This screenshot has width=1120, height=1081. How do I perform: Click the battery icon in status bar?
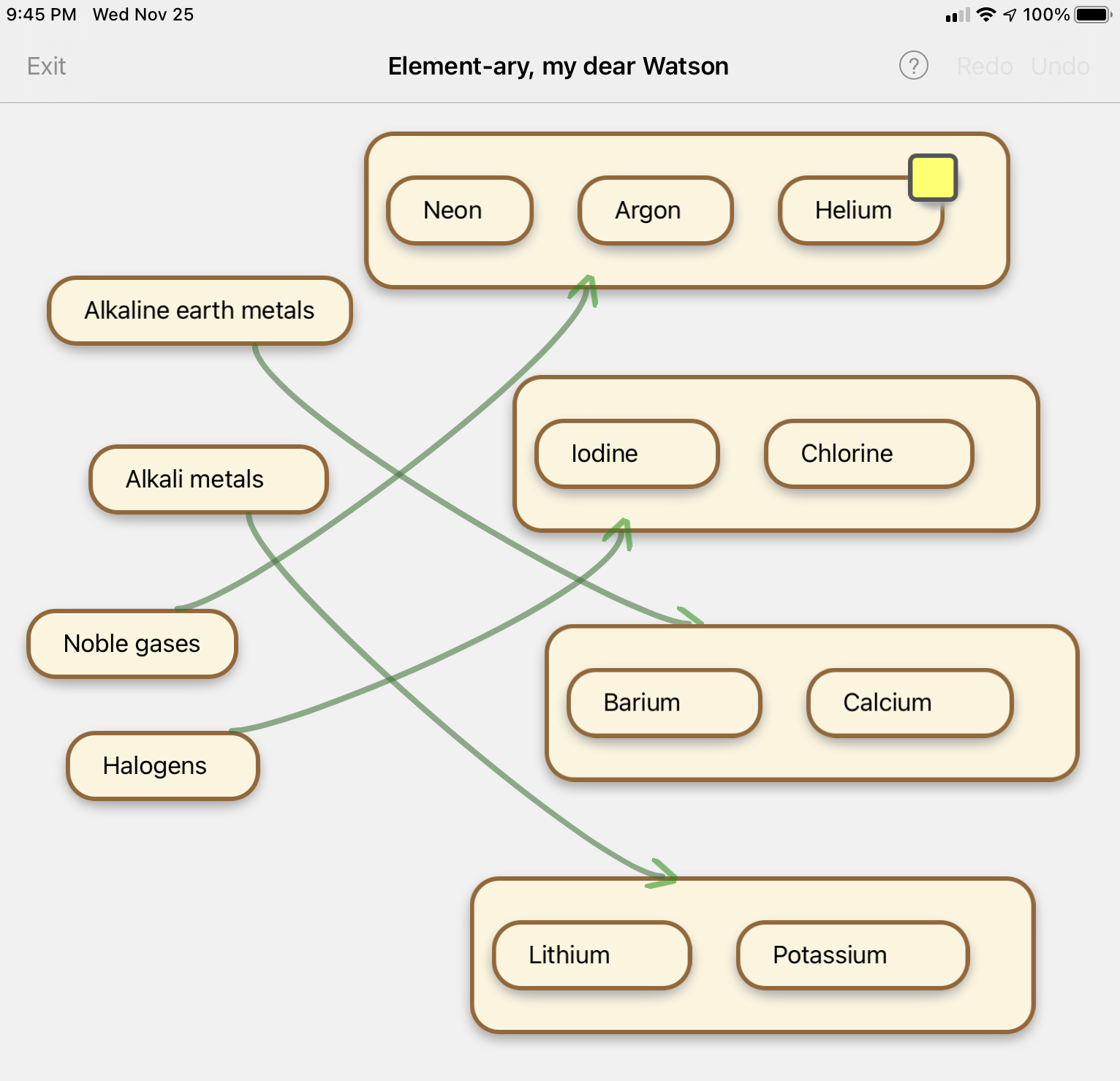(1093, 15)
